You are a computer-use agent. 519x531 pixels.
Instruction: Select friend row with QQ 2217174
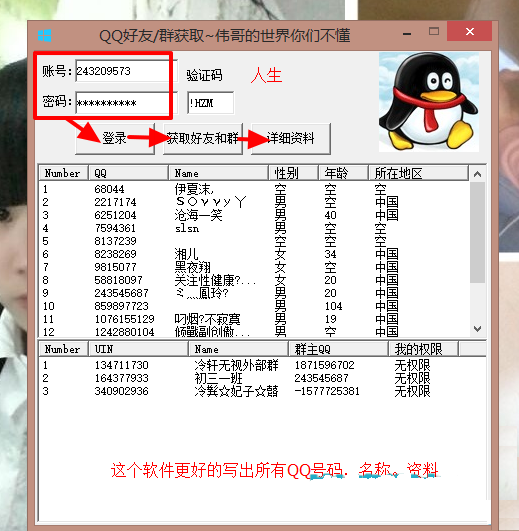coord(254,202)
